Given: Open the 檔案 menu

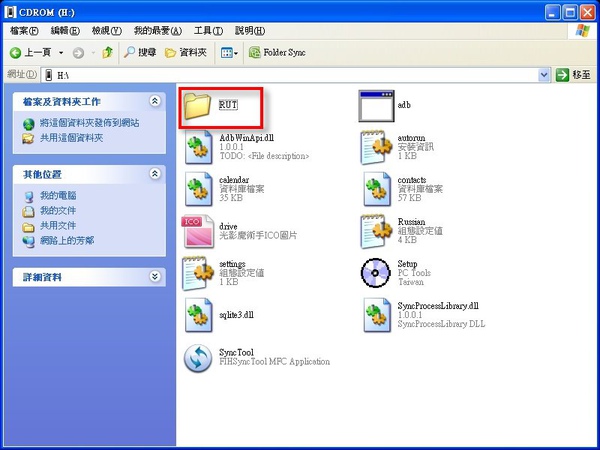Looking at the screenshot, I should coord(20,31).
